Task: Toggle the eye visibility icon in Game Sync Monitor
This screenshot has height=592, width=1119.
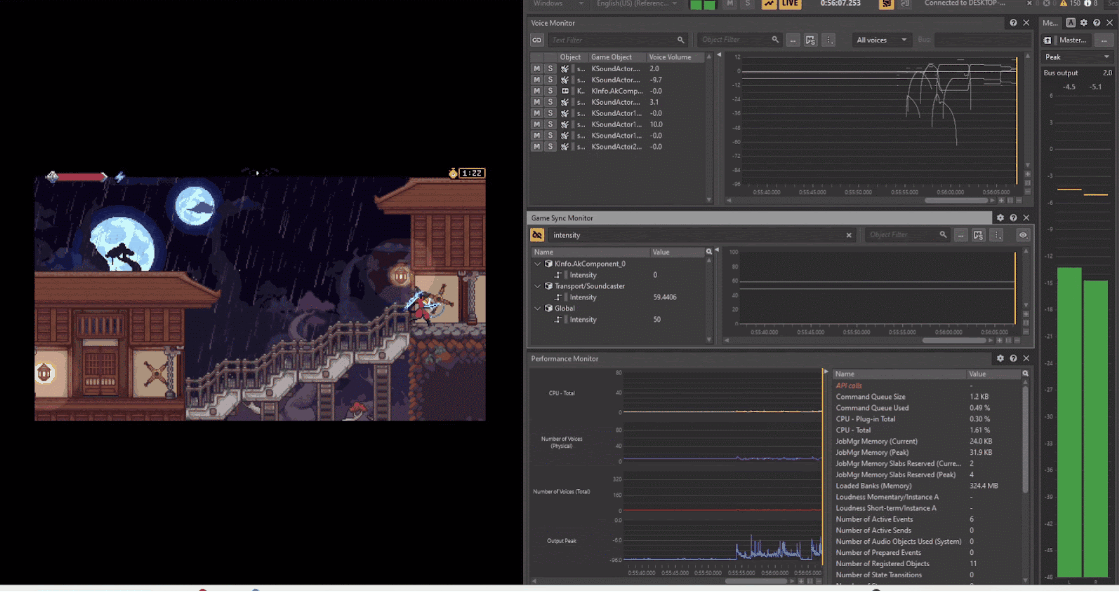Action: tap(1023, 235)
